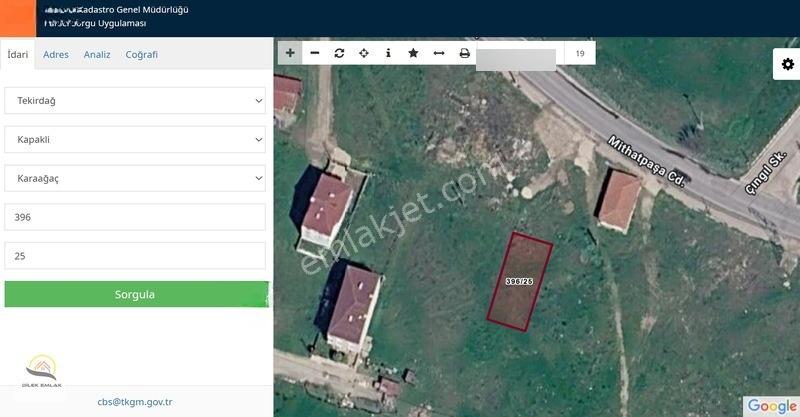Switch to the Coğrafi tab
The width and height of the screenshot is (800, 417).
(141, 54)
